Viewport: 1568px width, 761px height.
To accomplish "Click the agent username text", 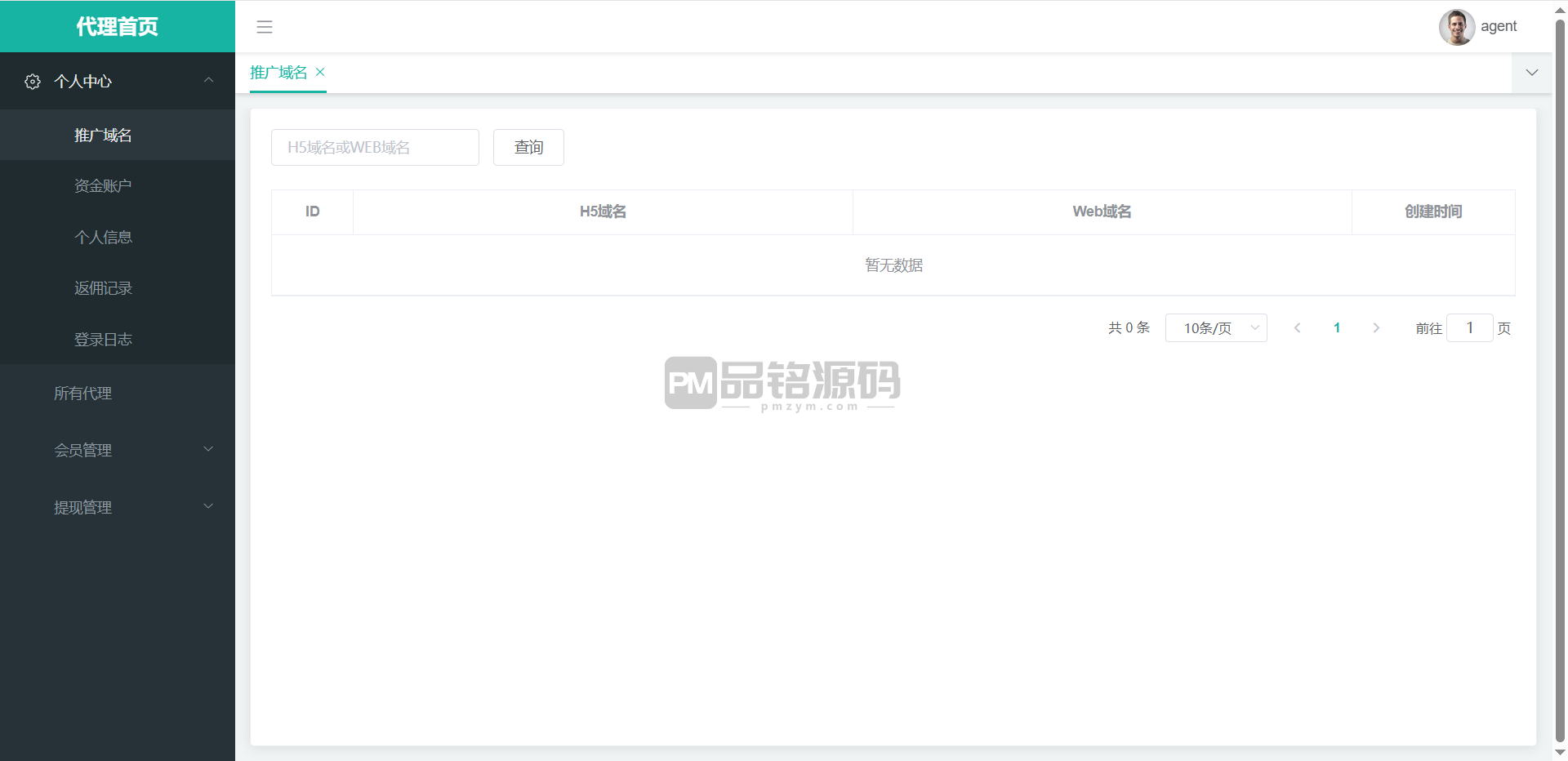I will [1499, 26].
